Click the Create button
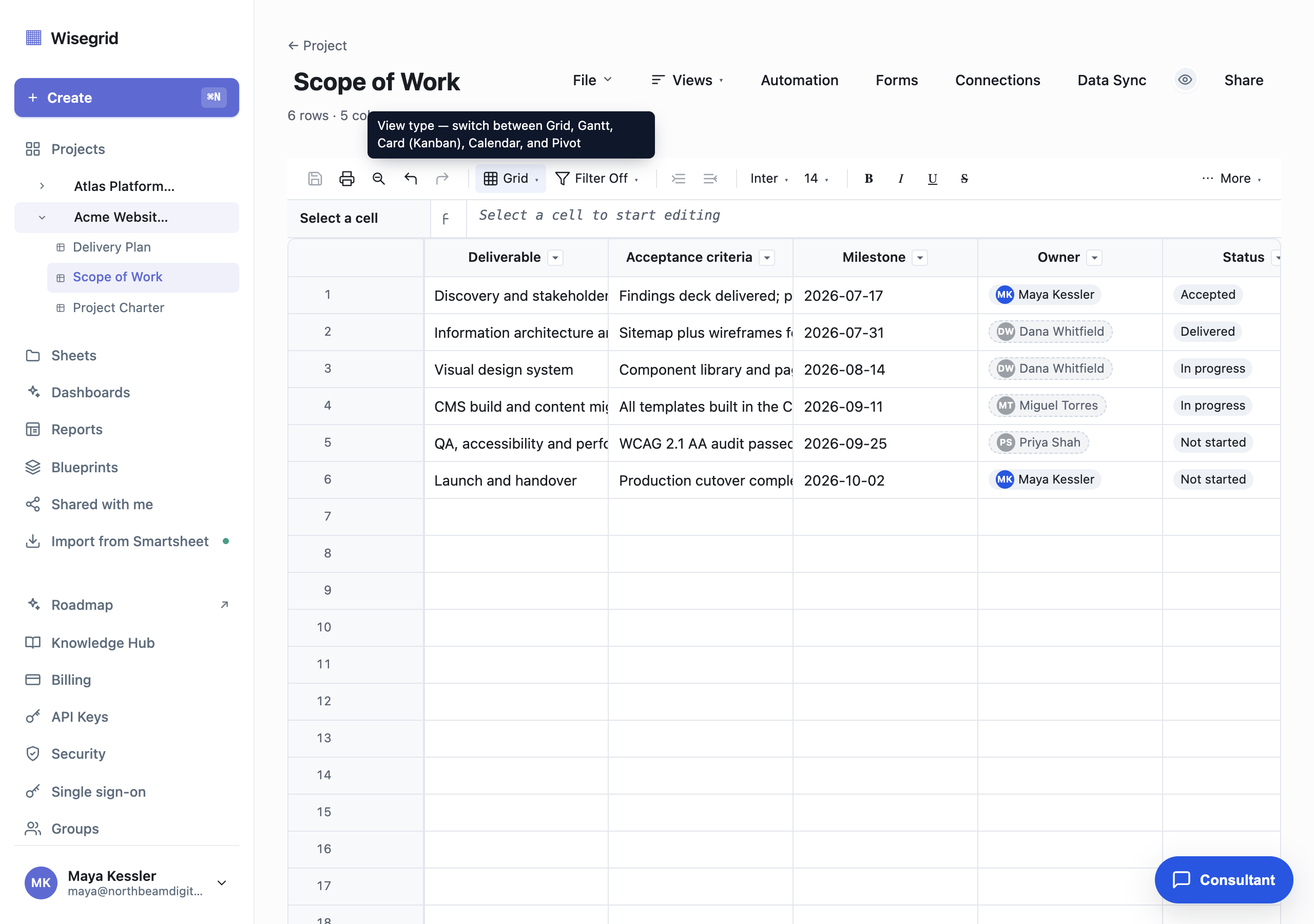This screenshot has width=1314, height=924. [126, 98]
